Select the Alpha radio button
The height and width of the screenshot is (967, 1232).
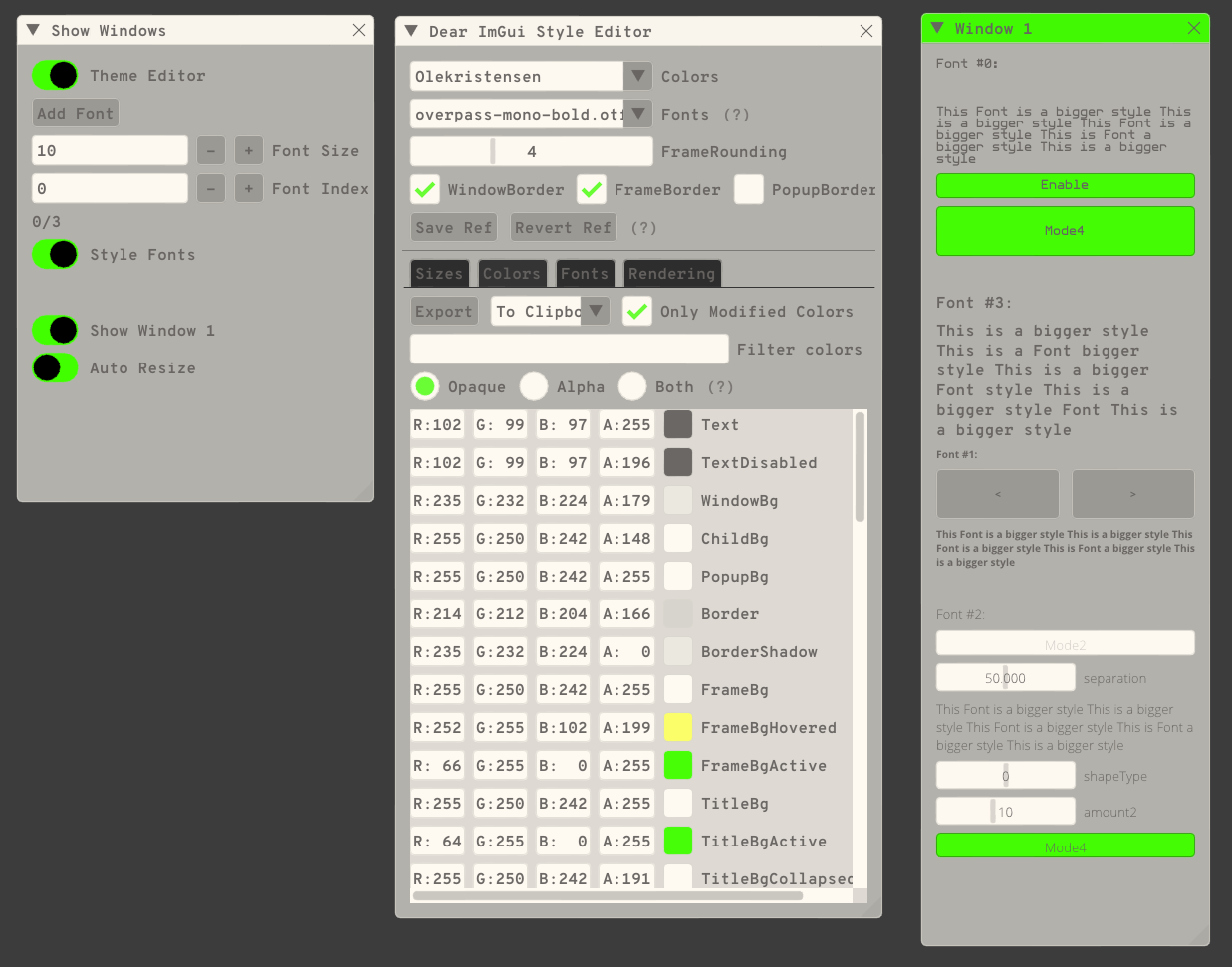click(534, 386)
